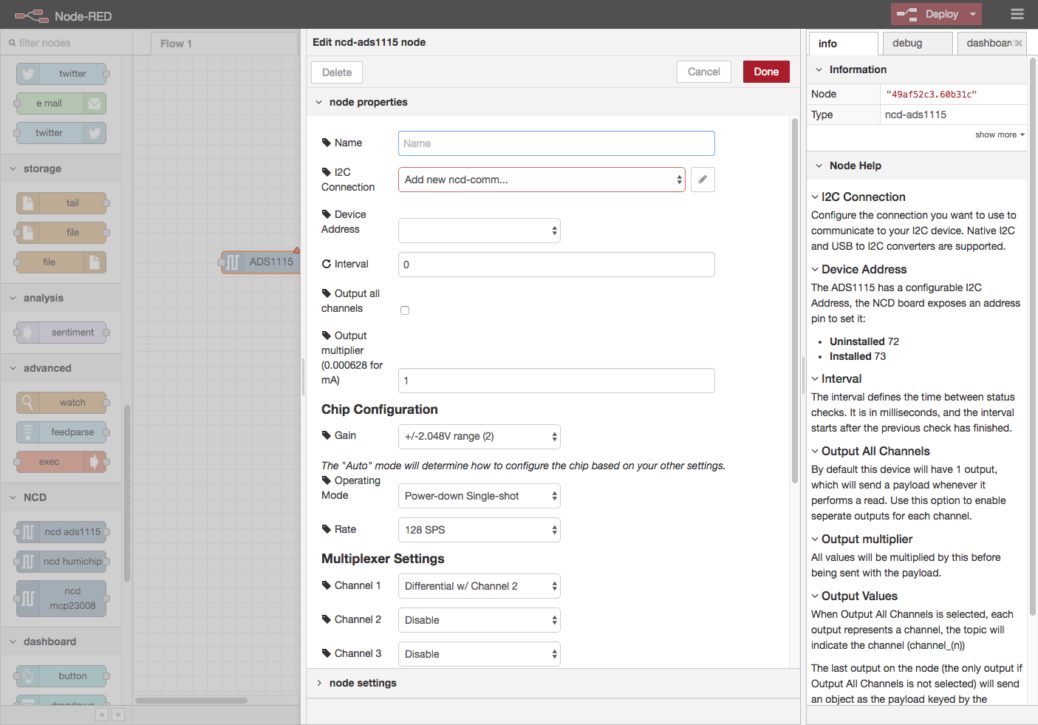Open the hamburger menu in the header
This screenshot has width=1038, height=725.
[1016, 14]
